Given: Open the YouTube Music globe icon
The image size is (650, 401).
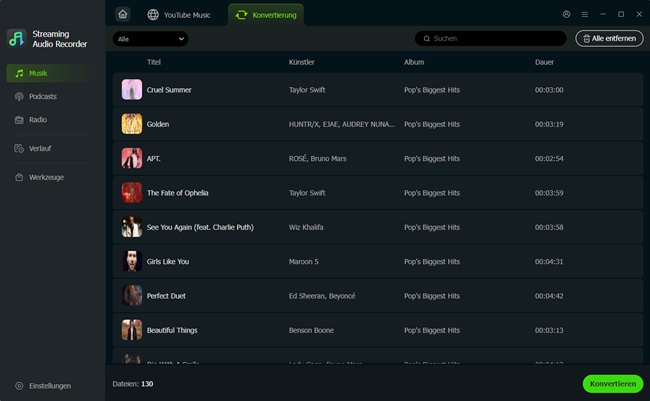Looking at the screenshot, I should [153, 15].
